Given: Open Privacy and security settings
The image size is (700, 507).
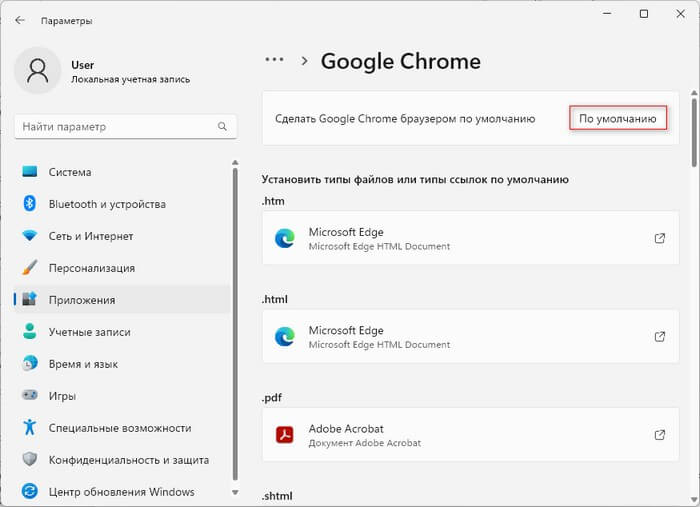Looking at the screenshot, I should tap(129, 460).
